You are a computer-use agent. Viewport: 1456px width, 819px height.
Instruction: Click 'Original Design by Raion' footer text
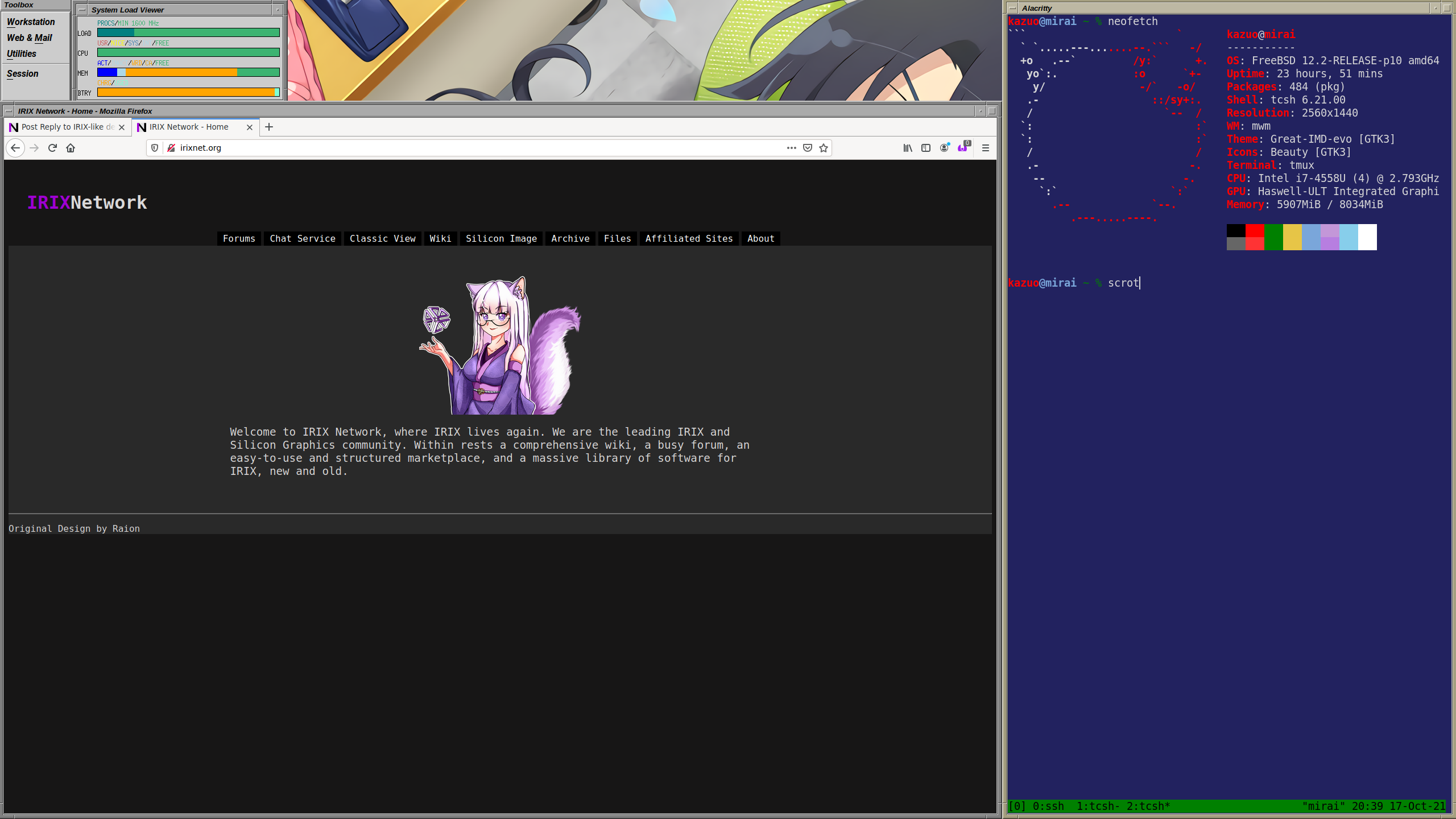(x=74, y=528)
